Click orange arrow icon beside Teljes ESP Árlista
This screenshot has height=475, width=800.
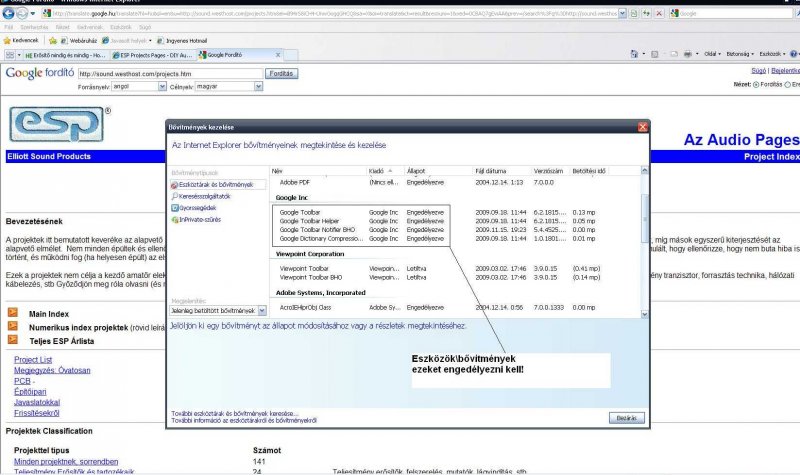coord(13,339)
